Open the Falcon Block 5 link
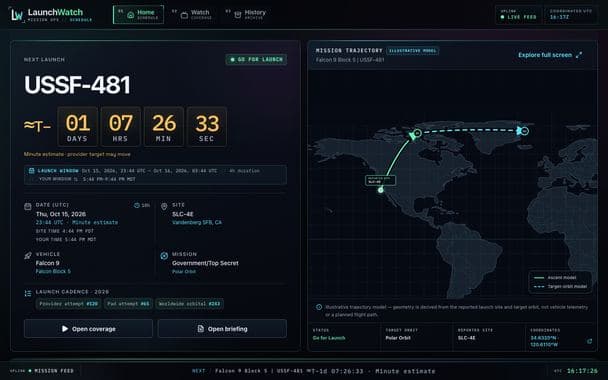Screen dimensions: 608x380 (x=53, y=271)
